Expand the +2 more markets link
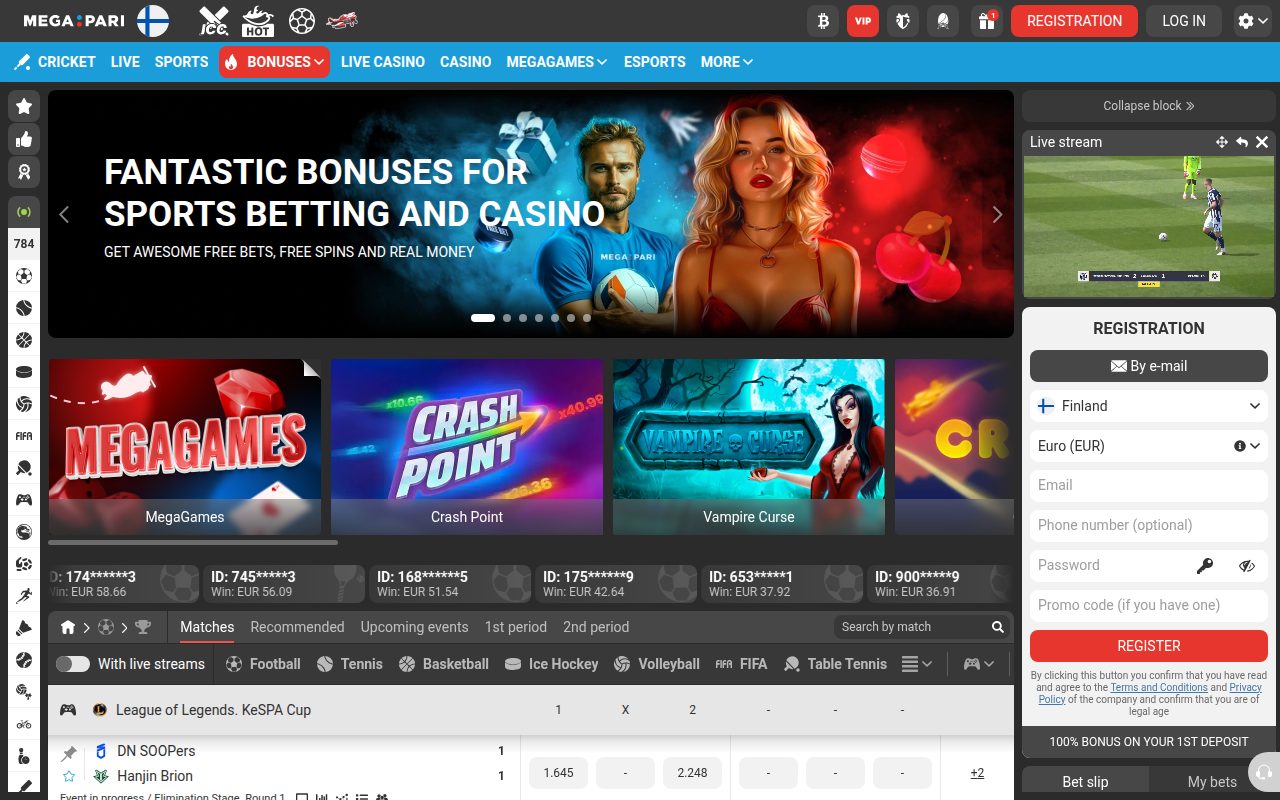This screenshot has width=1280, height=800. click(x=977, y=773)
